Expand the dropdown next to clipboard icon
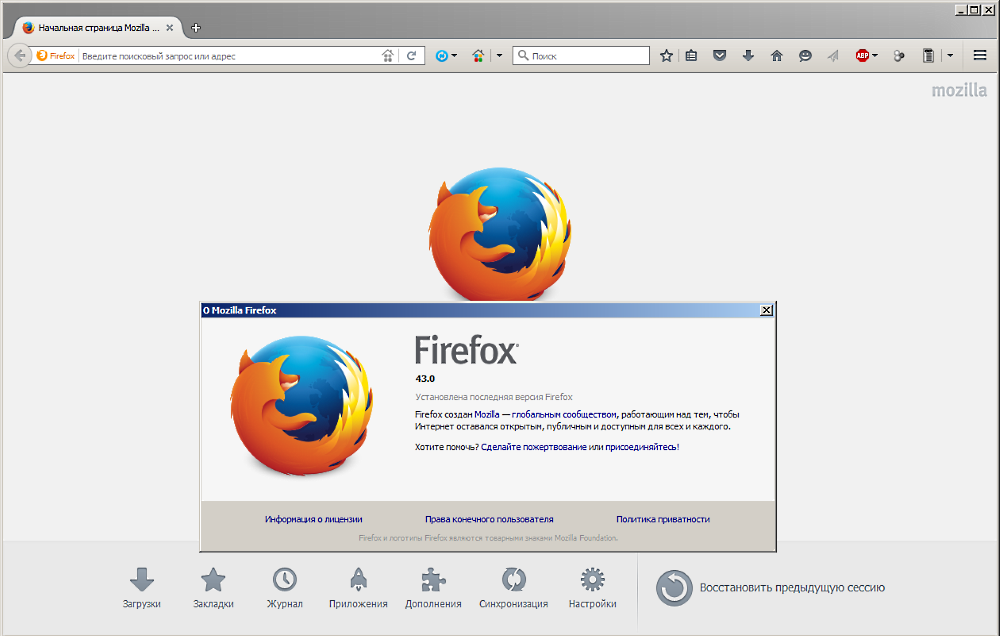The height and width of the screenshot is (636, 1000). [950, 56]
